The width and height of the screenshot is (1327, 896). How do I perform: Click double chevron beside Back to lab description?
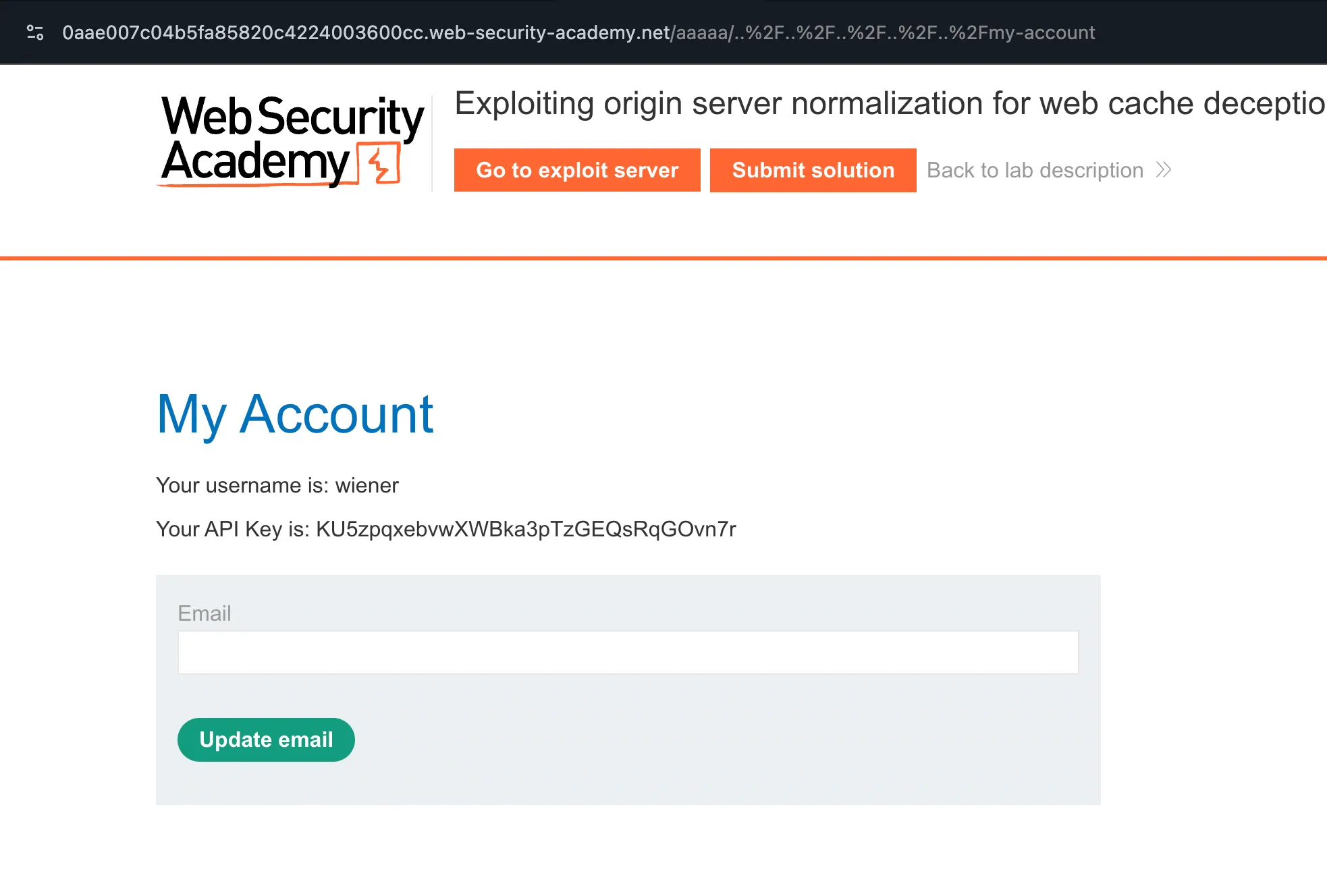tap(1163, 170)
